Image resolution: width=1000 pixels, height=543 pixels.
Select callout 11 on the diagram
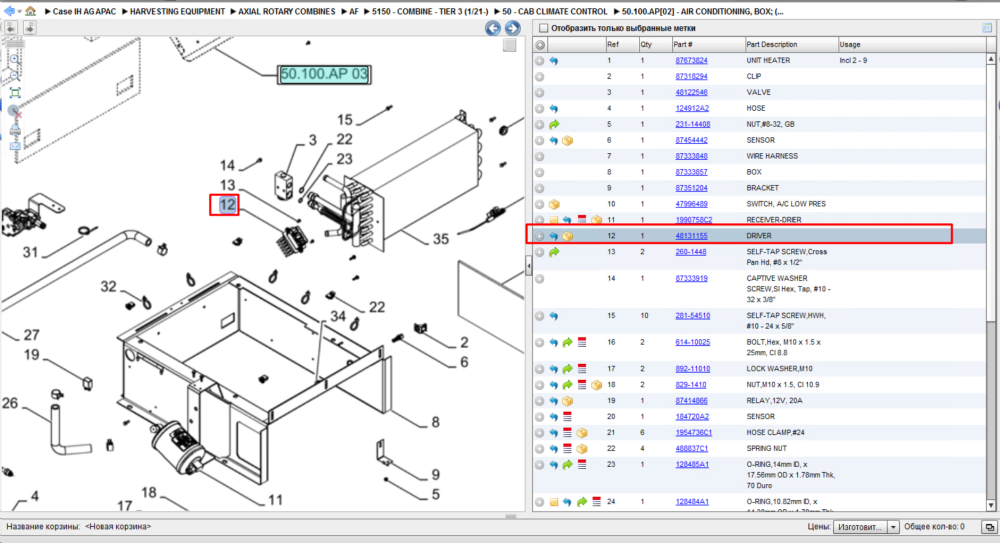[x=276, y=500]
